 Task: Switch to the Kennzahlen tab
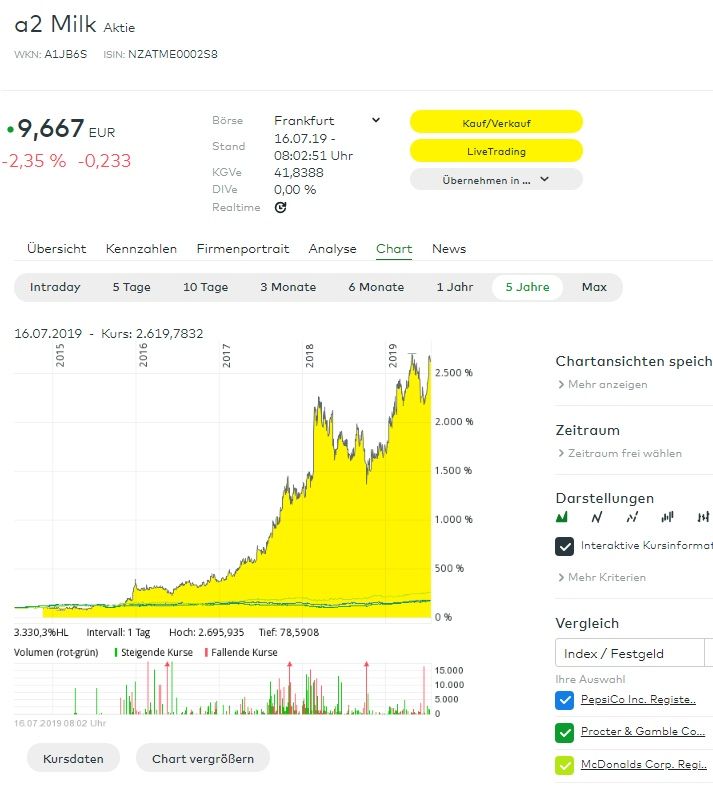[x=141, y=249]
